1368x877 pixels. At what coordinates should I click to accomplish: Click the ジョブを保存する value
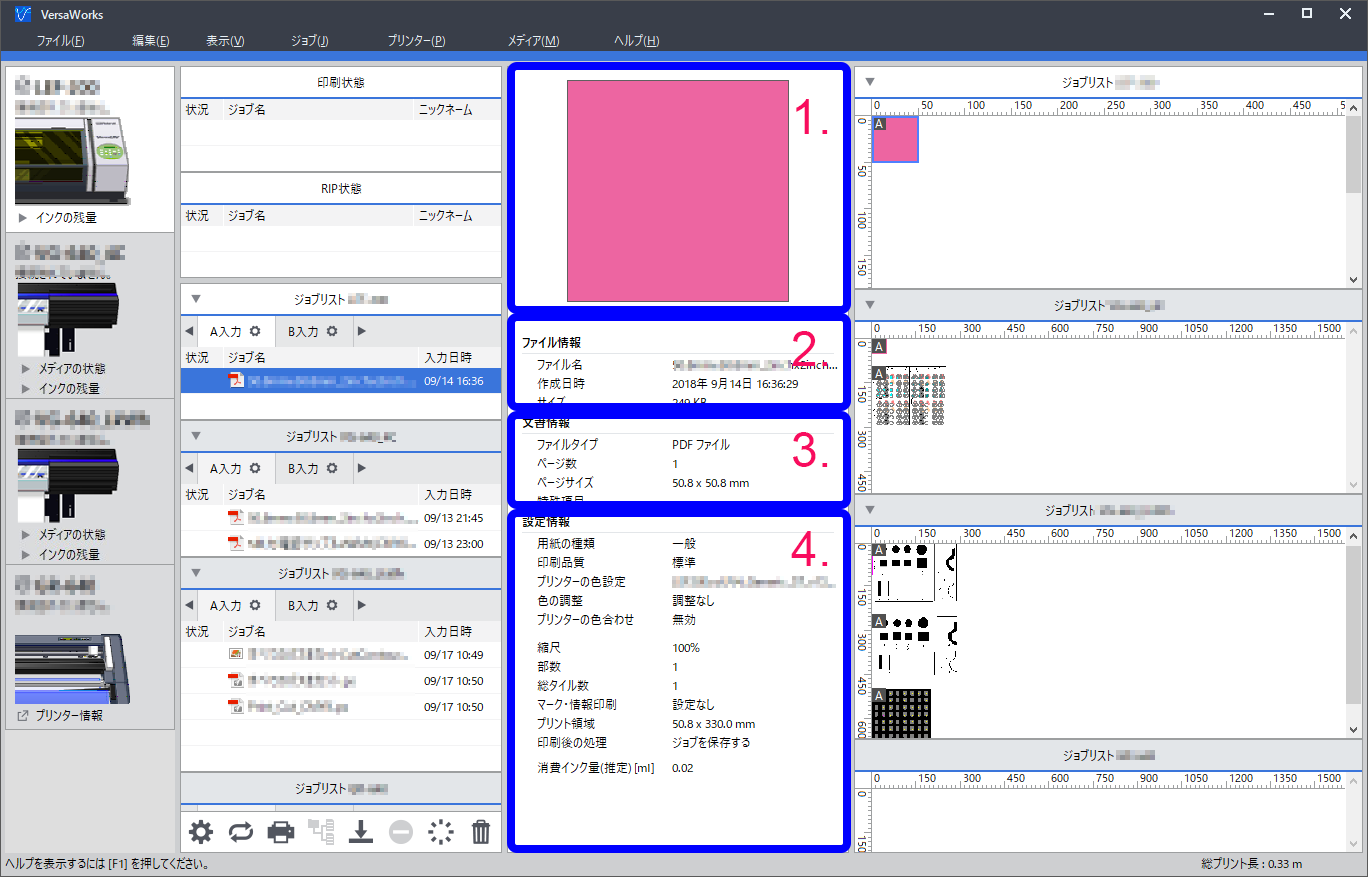point(711,743)
